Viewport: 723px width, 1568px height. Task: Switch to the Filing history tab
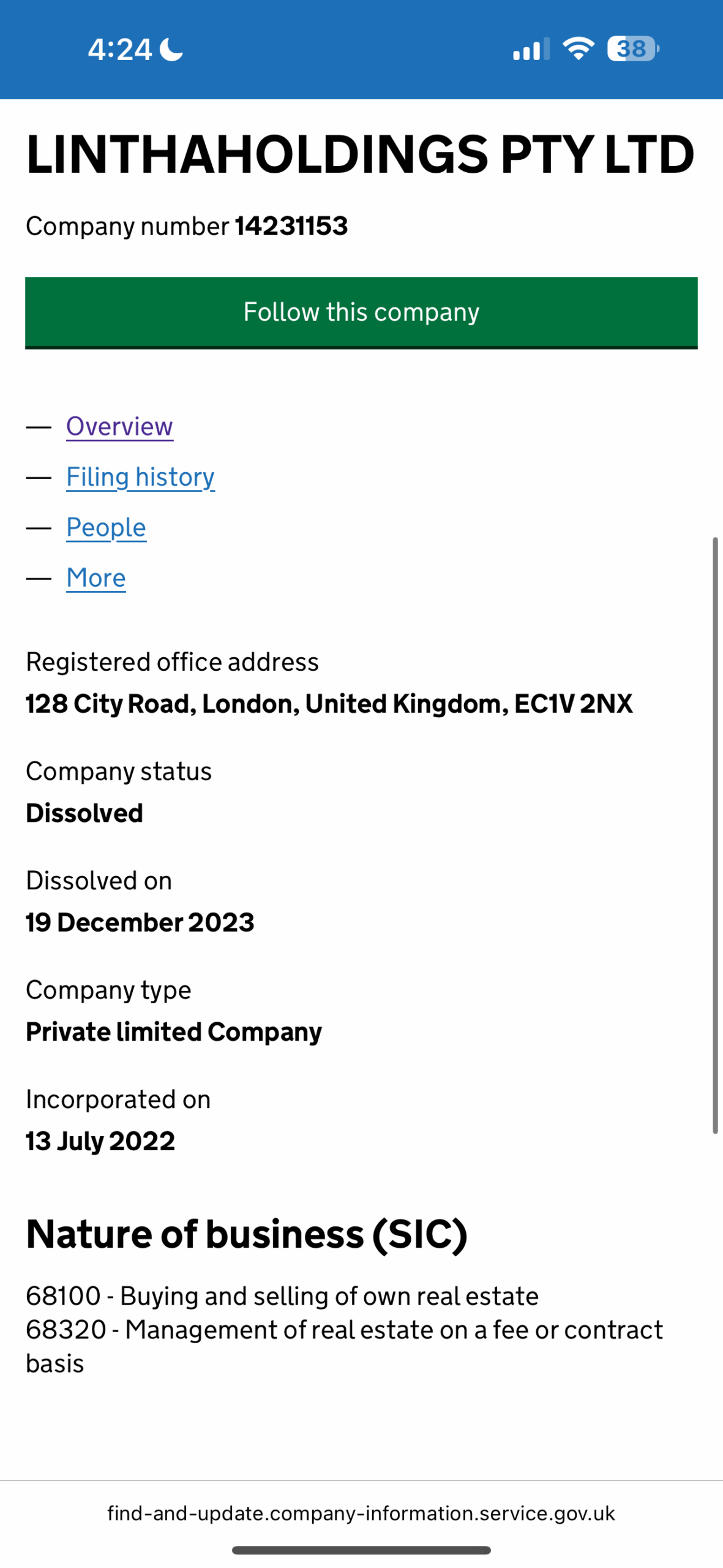pyautogui.click(x=140, y=477)
